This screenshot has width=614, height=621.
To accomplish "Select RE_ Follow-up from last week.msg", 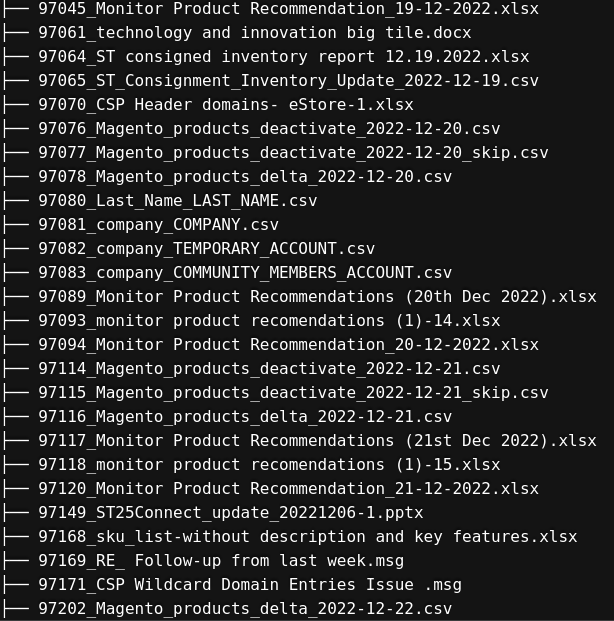I will pyautogui.click(x=221, y=560).
